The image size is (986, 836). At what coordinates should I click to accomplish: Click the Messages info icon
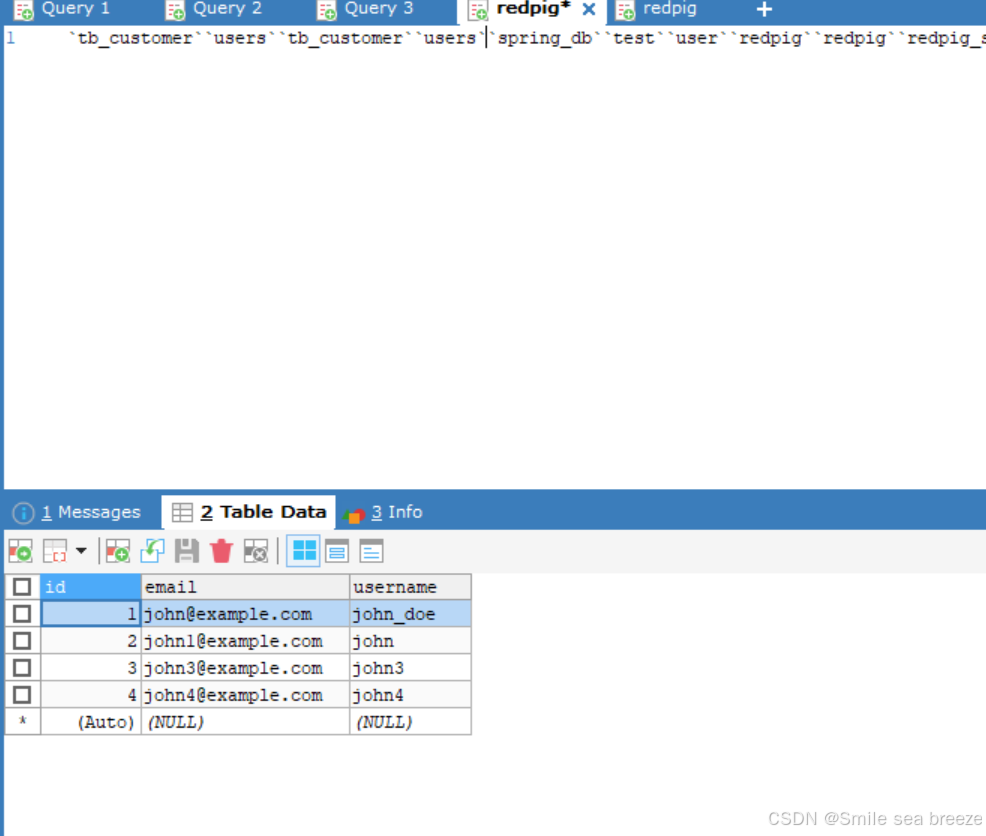23,513
